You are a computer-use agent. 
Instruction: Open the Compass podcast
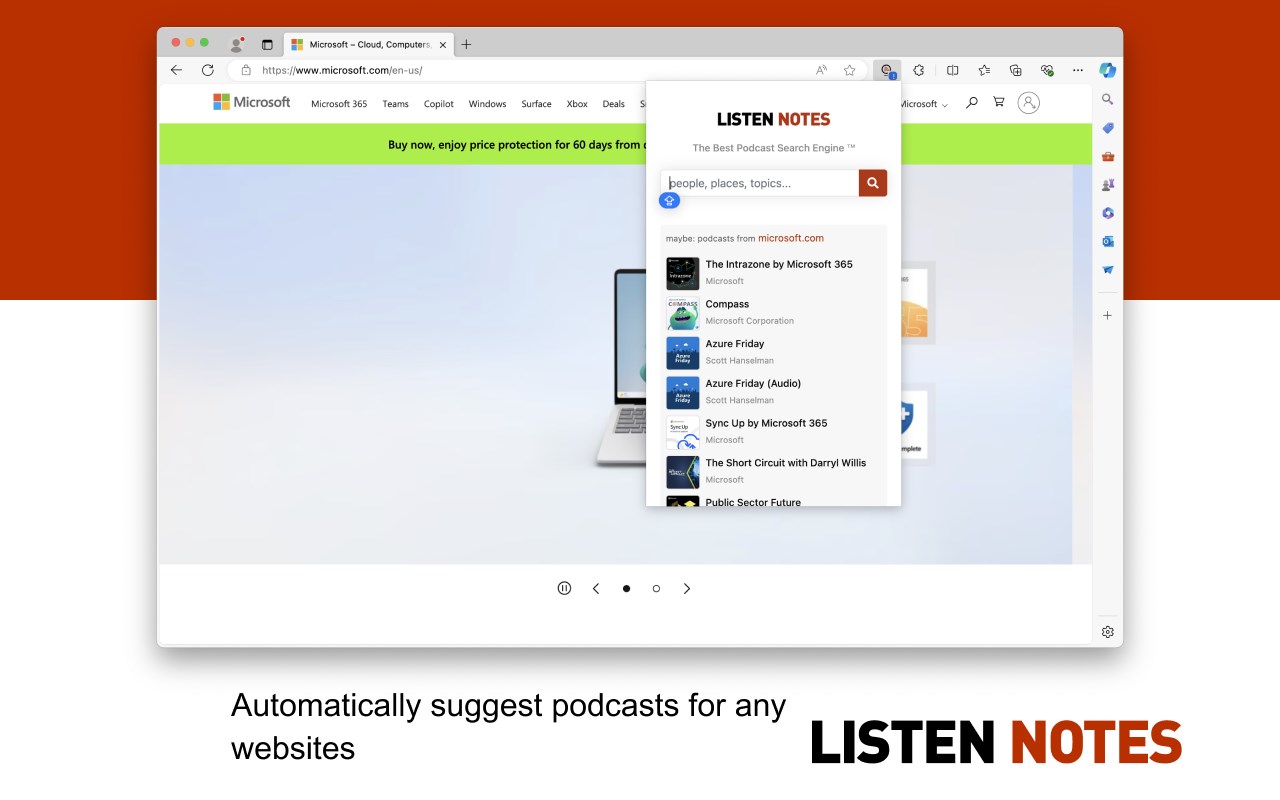[727, 304]
